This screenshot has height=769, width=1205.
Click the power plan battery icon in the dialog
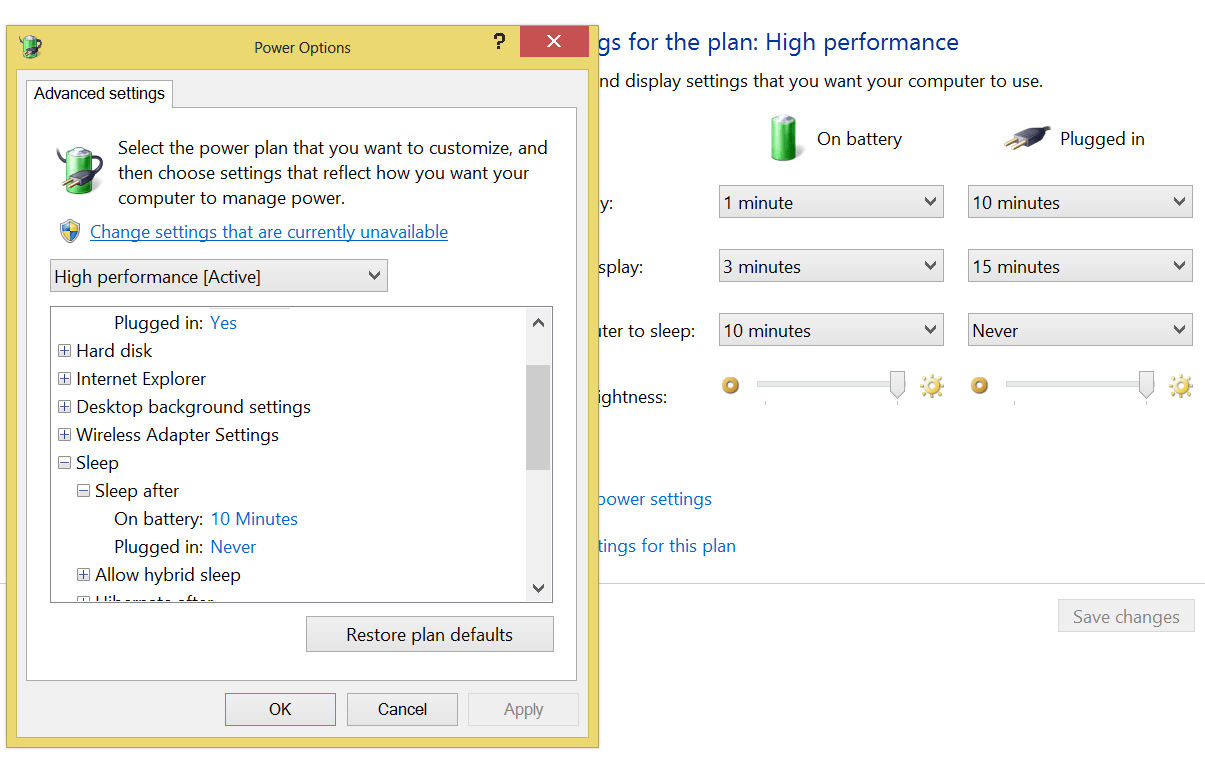coord(79,169)
